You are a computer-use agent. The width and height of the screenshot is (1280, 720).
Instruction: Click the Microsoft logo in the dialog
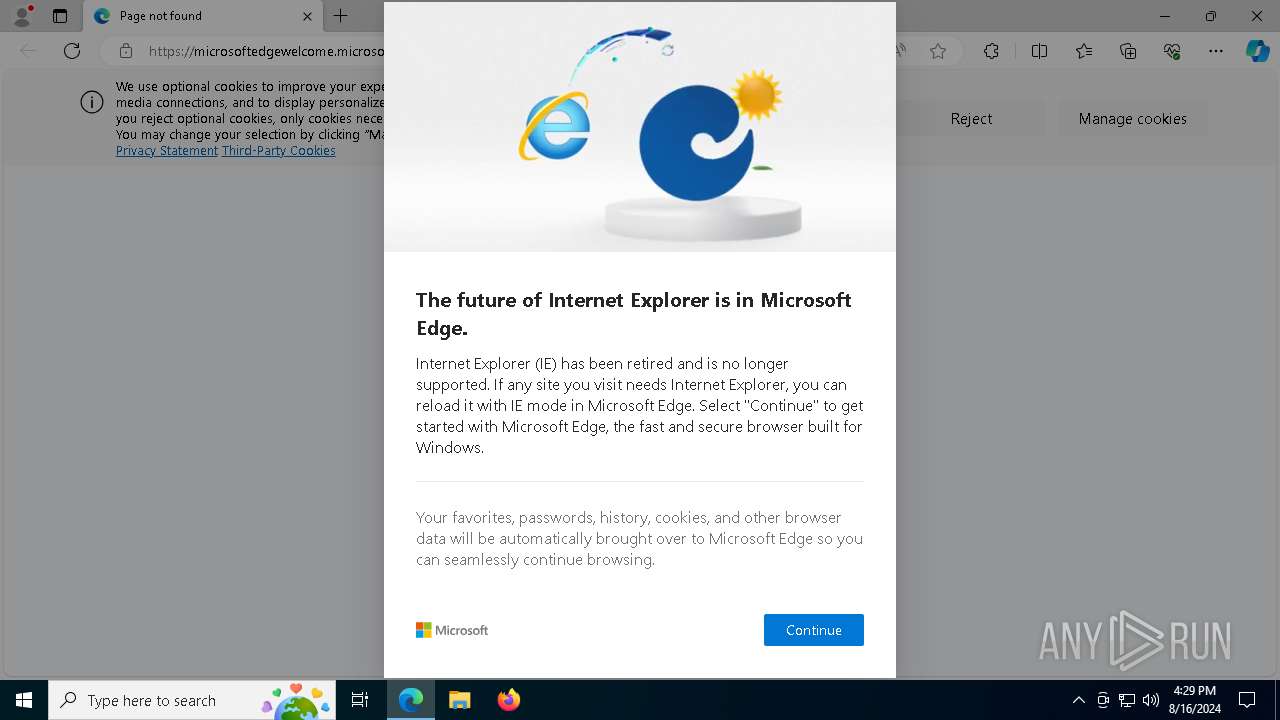point(452,630)
